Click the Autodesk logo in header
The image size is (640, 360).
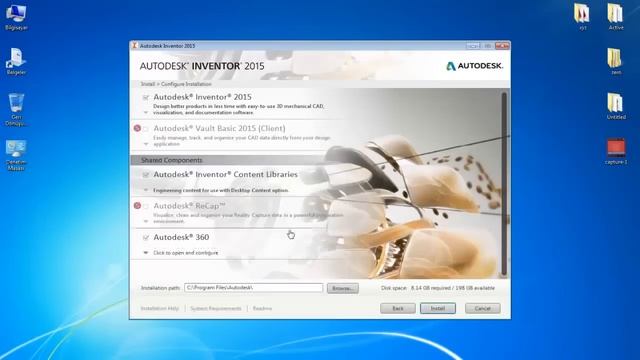[474, 66]
